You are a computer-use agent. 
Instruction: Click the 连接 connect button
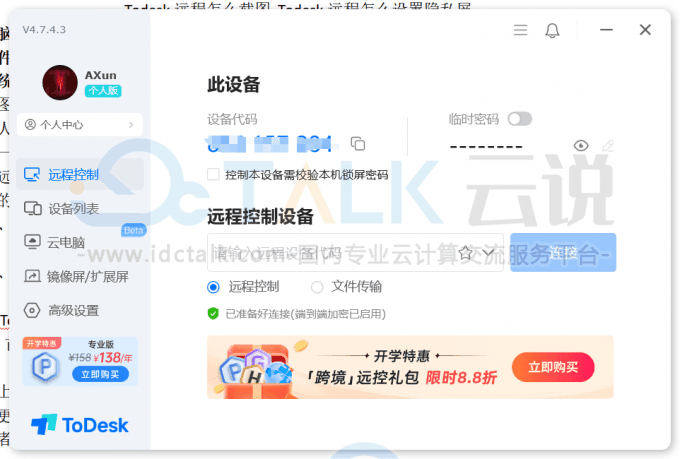(563, 252)
